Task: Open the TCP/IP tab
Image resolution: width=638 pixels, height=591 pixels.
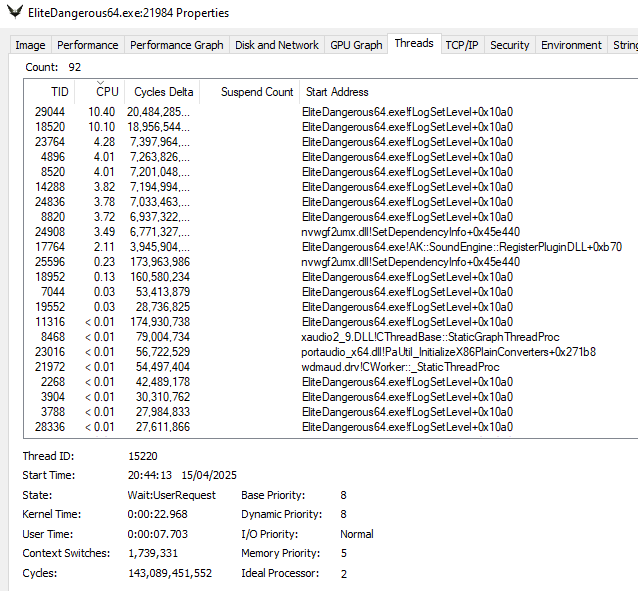Action: coord(462,45)
